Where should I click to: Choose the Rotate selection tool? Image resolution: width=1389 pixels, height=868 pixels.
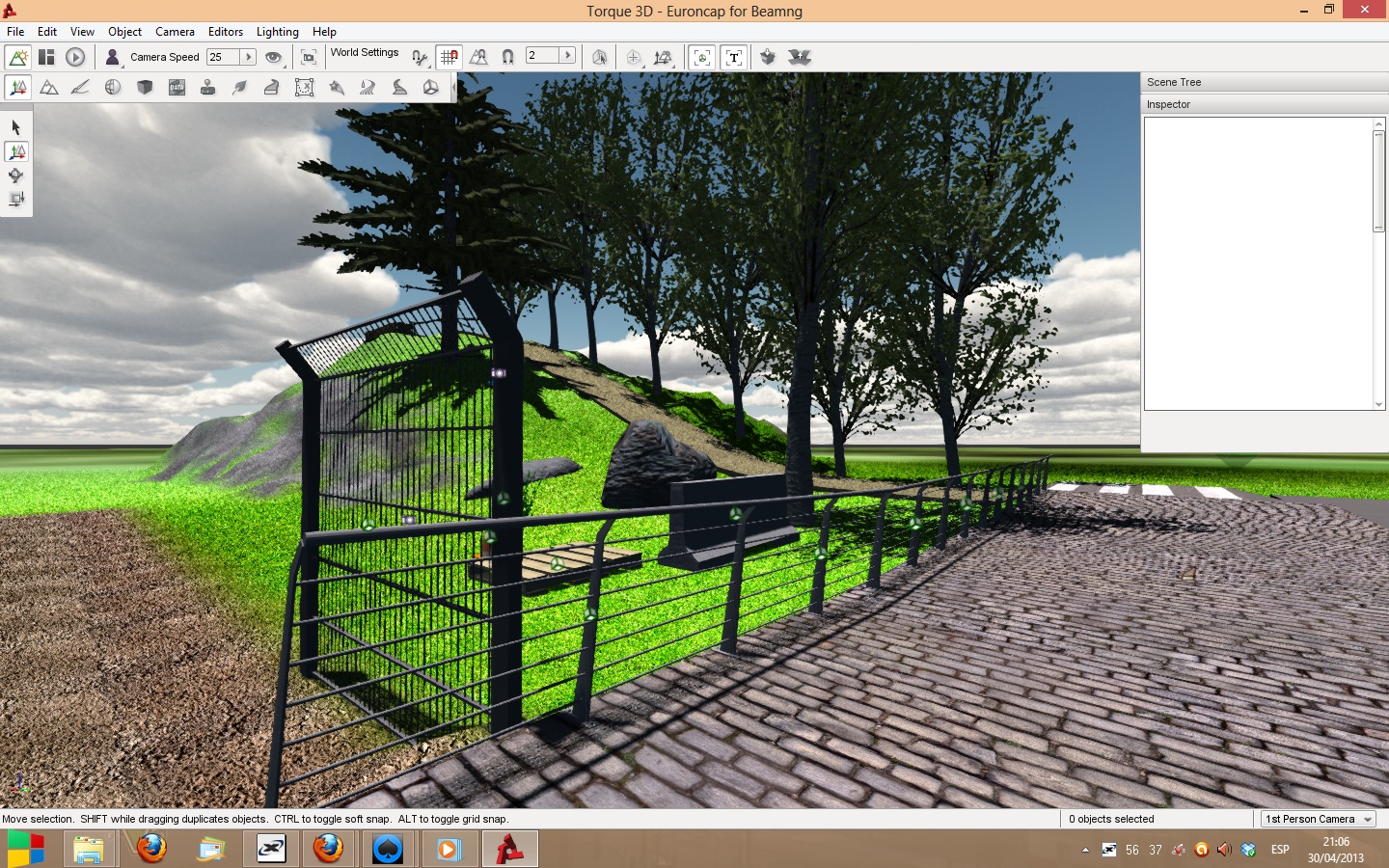(x=16, y=176)
